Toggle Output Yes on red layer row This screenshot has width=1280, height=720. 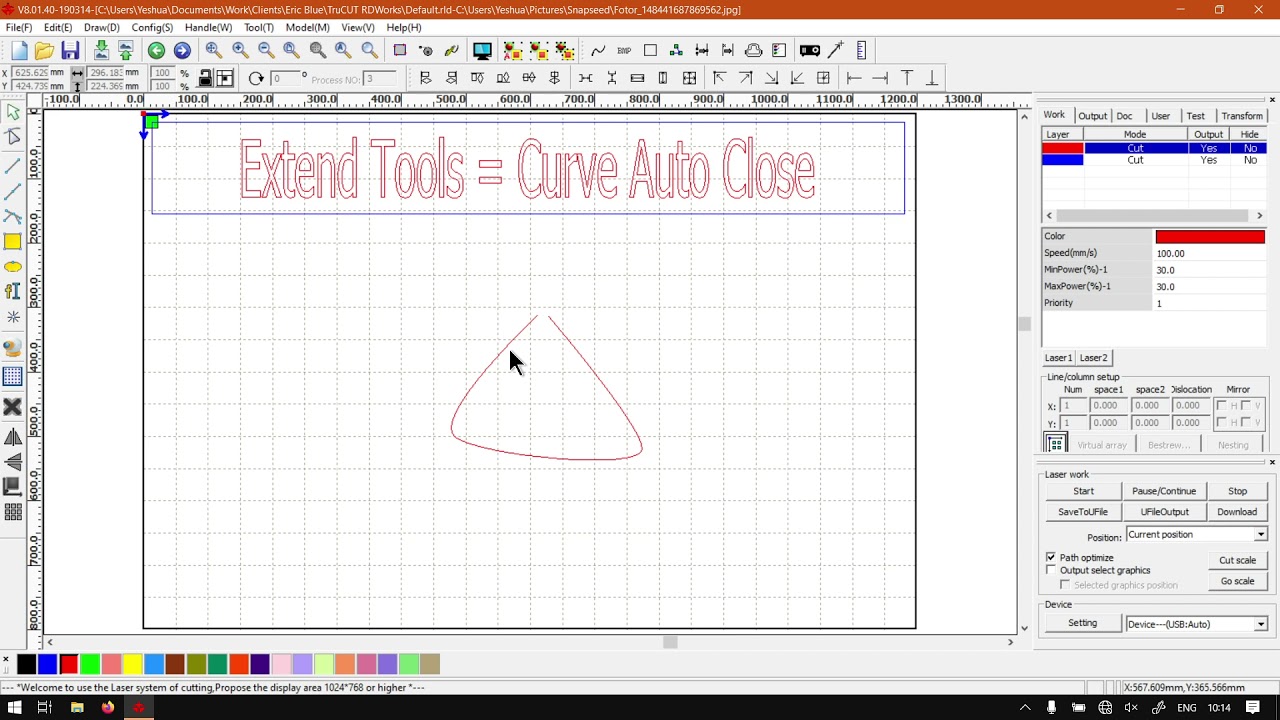tap(1208, 148)
